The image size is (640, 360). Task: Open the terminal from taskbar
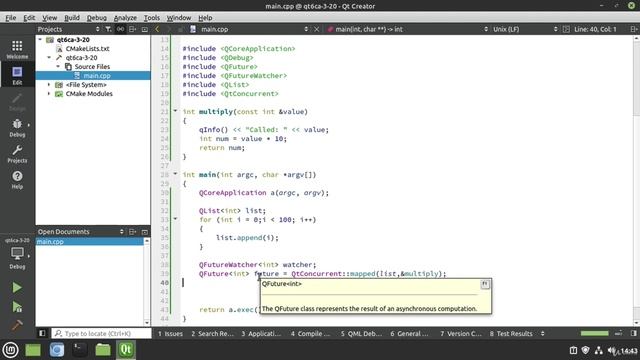click(80, 350)
